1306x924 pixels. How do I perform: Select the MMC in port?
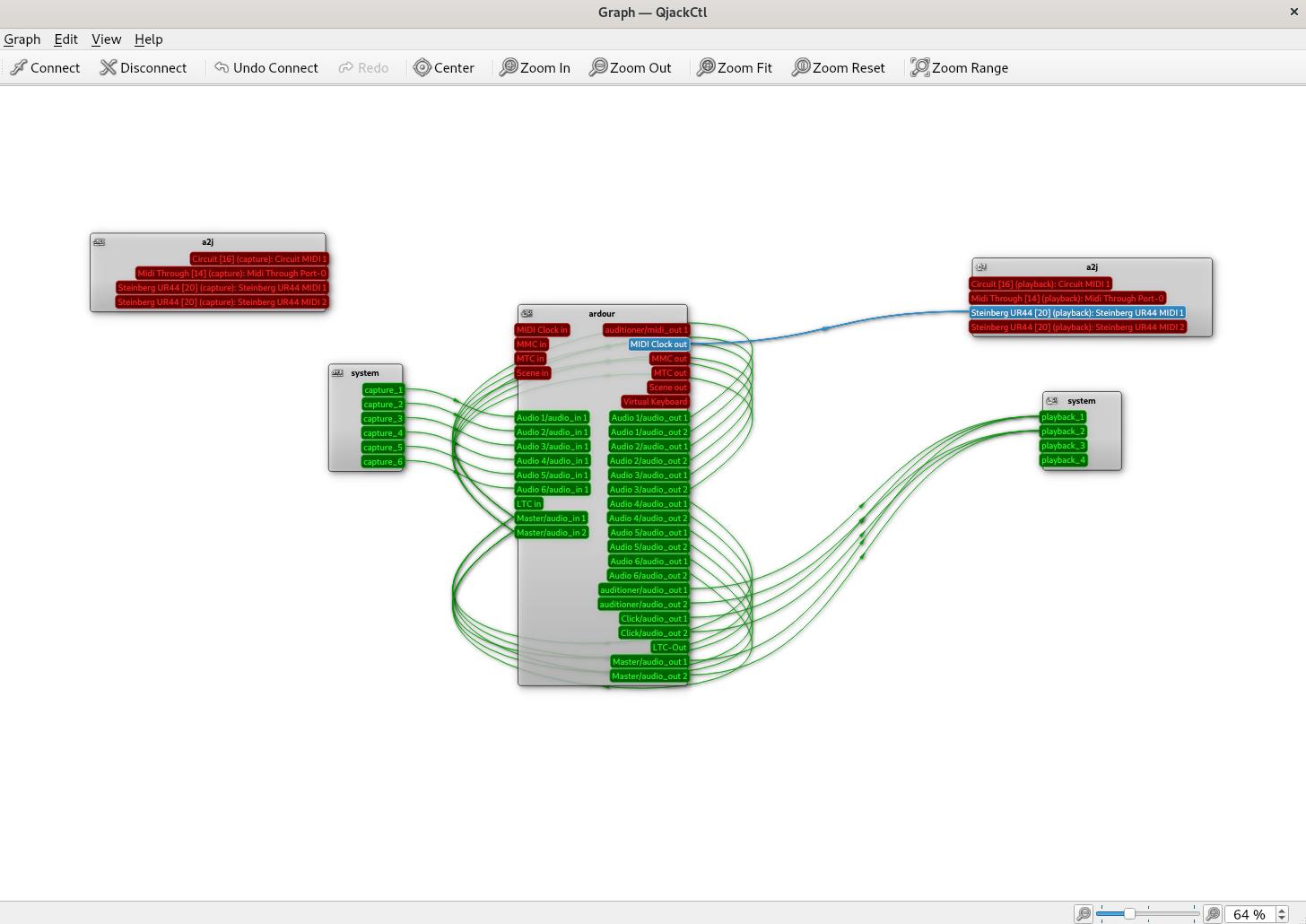pyautogui.click(x=531, y=344)
